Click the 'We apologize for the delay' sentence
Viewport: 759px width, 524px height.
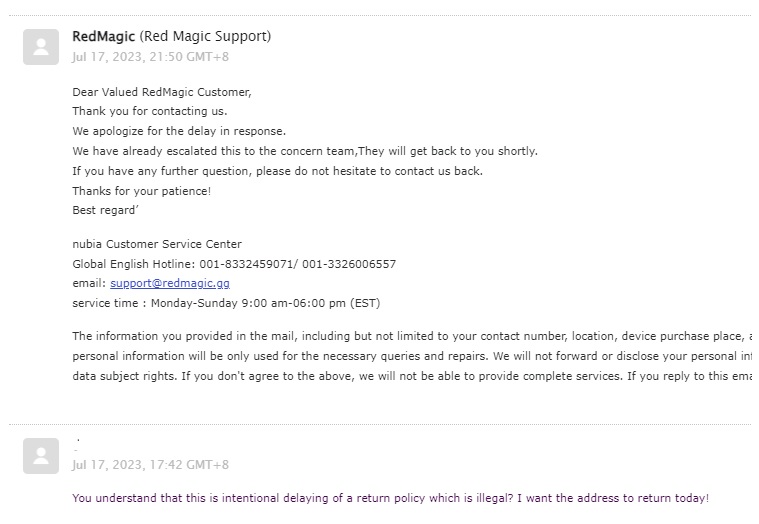pyautogui.click(x=179, y=131)
